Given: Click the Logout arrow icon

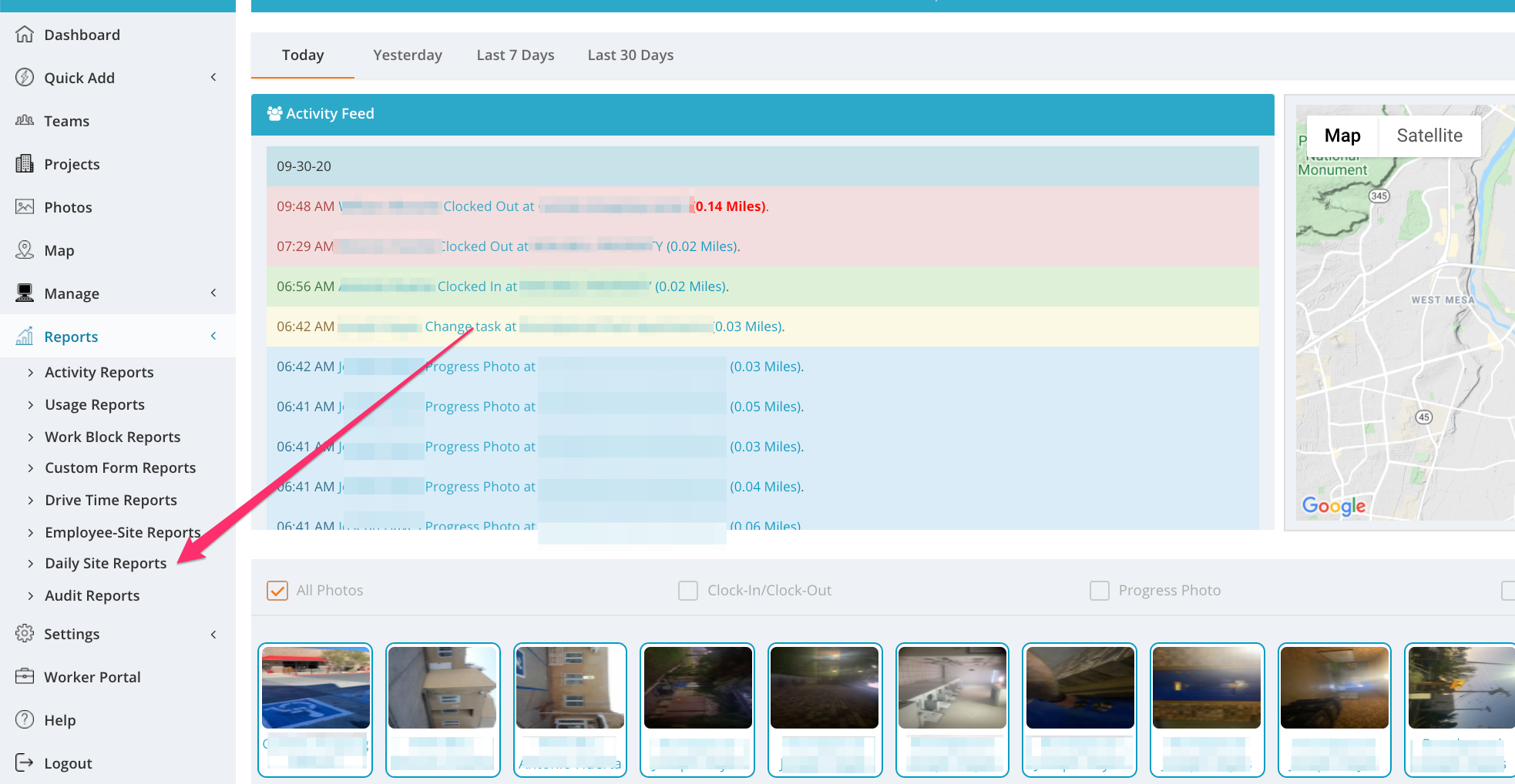Looking at the screenshot, I should pyautogui.click(x=25, y=763).
